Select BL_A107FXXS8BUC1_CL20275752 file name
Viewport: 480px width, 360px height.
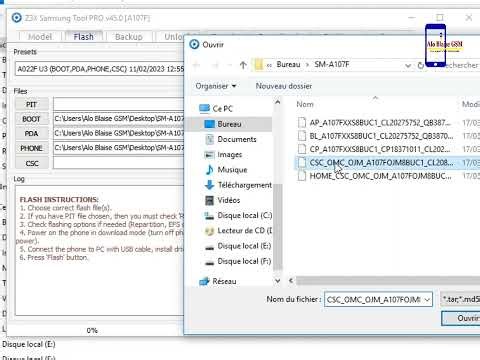[x=381, y=136]
